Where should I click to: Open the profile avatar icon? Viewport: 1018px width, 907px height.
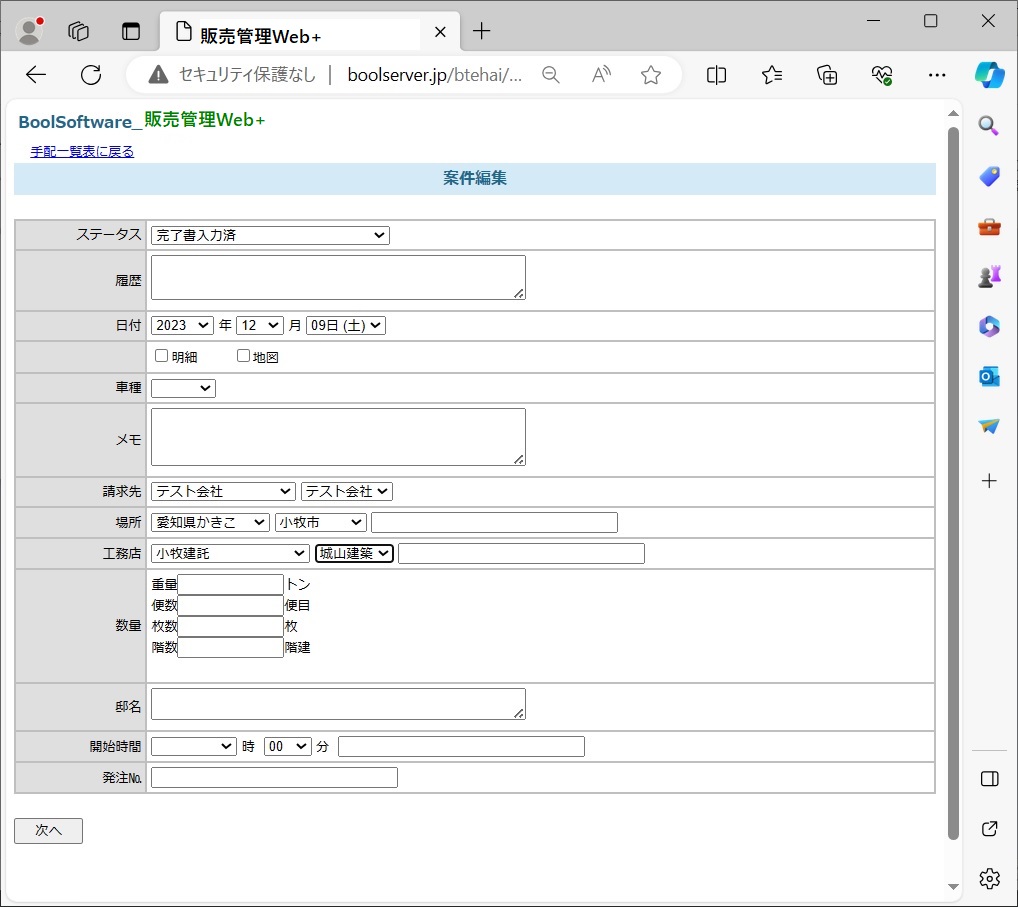pos(29,31)
